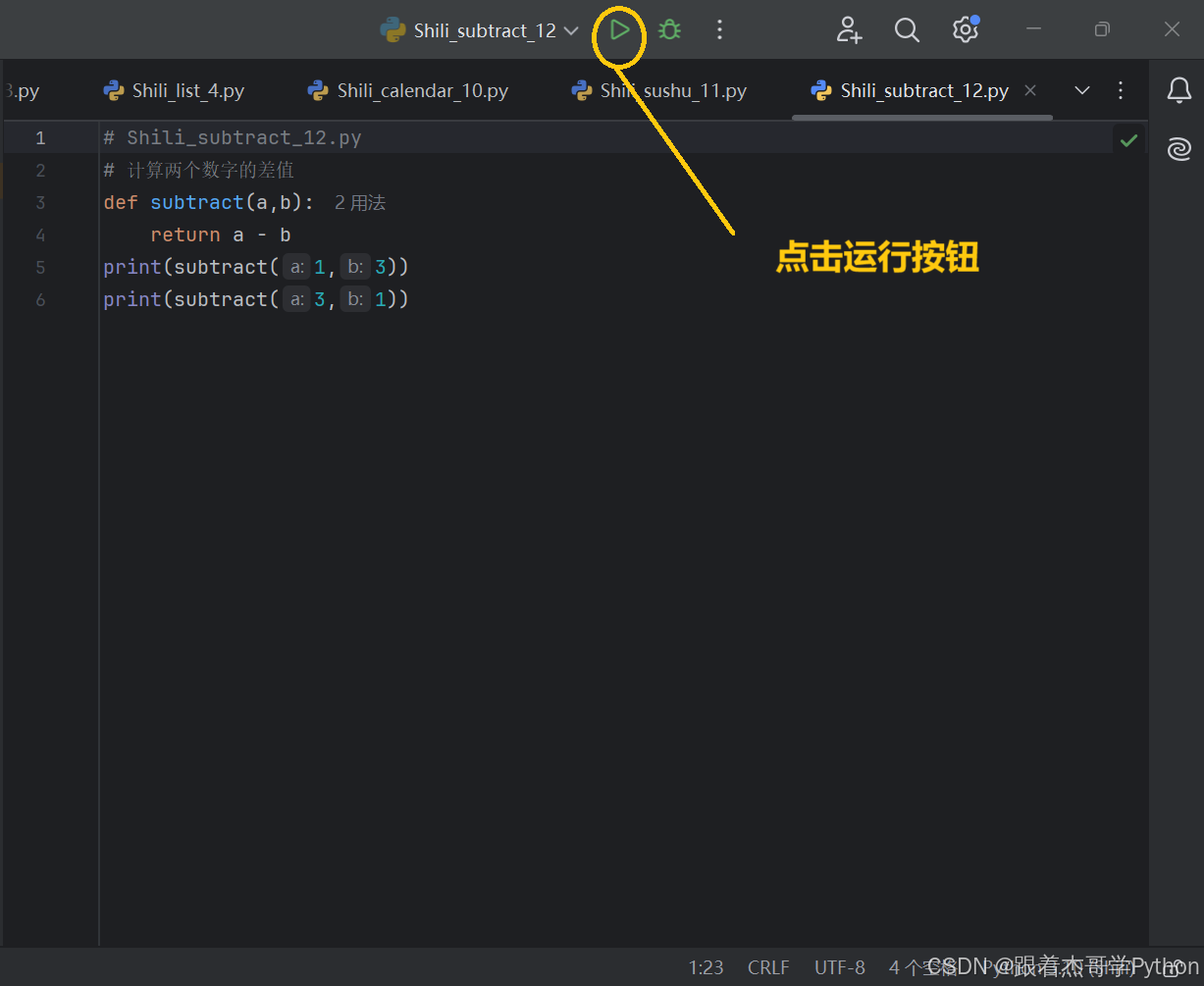The image size is (1204, 986).
Task: Open editor tab options via vertical three-dot menu
Action: click(x=1120, y=89)
